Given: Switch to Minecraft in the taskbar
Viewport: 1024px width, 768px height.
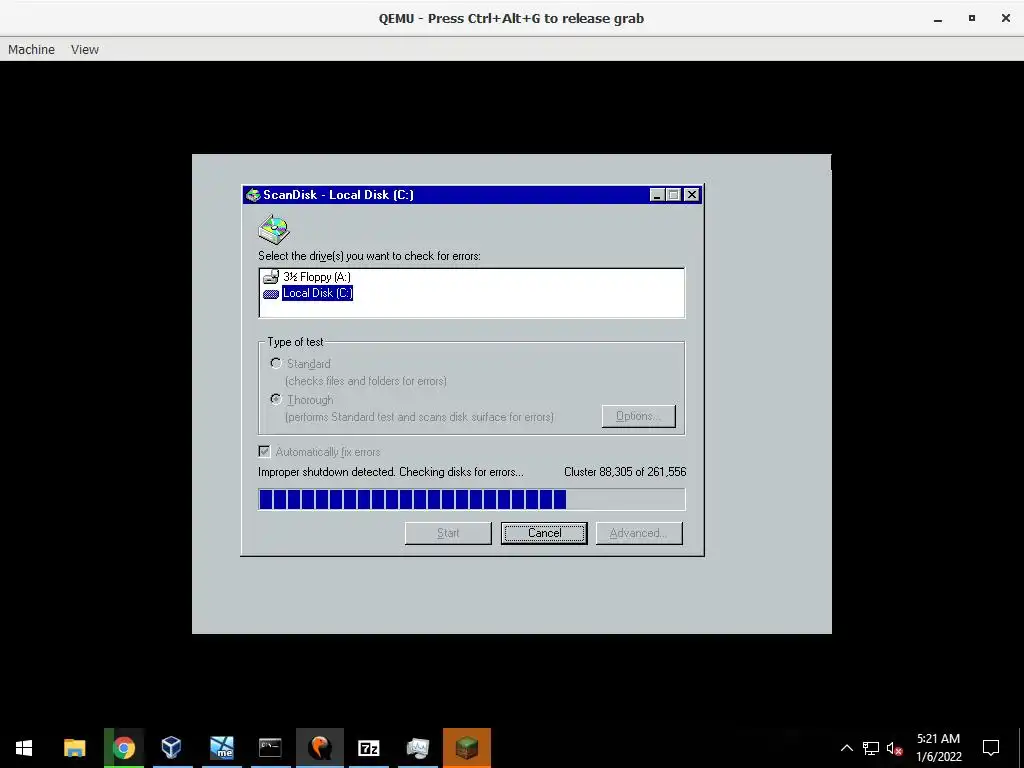Looking at the screenshot, I should point(467,748).
